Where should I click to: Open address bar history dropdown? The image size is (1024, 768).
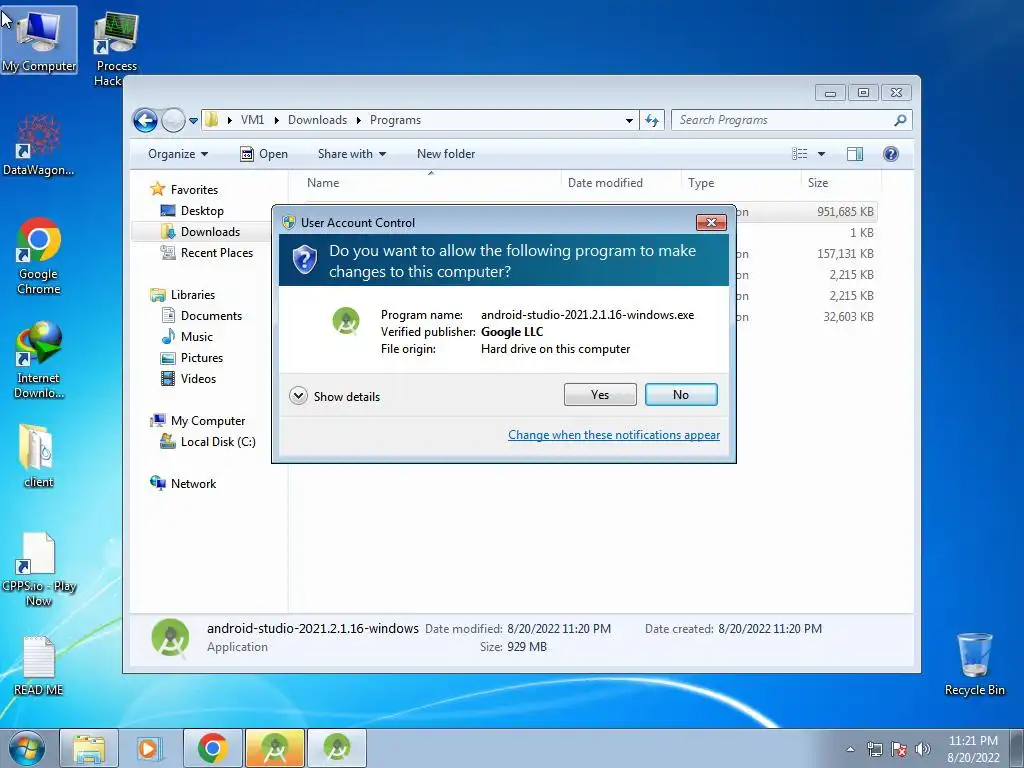pos(629,120)
